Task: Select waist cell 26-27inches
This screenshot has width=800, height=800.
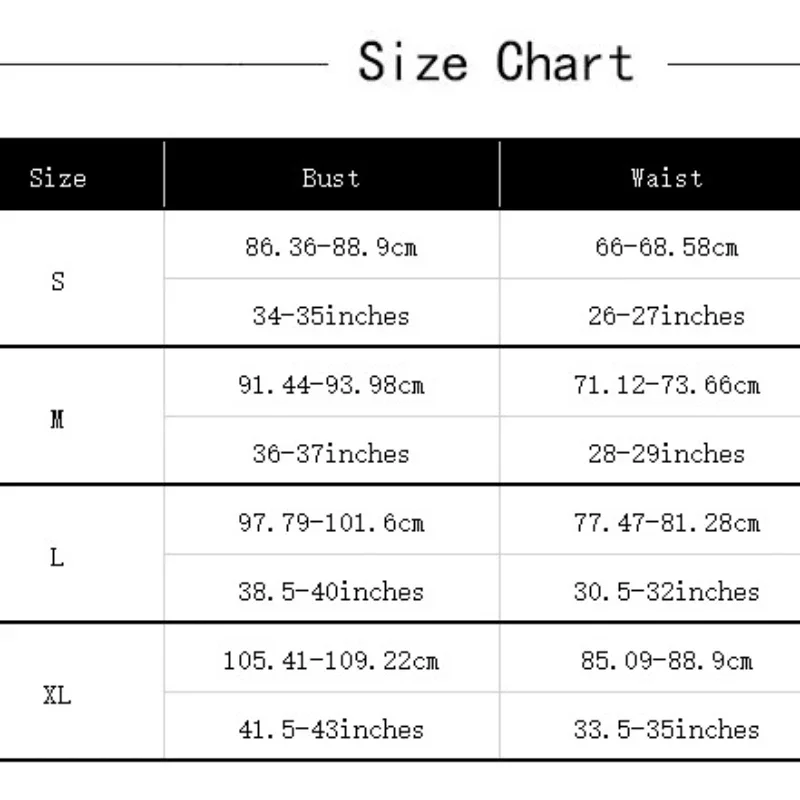Action: point(666,316)
